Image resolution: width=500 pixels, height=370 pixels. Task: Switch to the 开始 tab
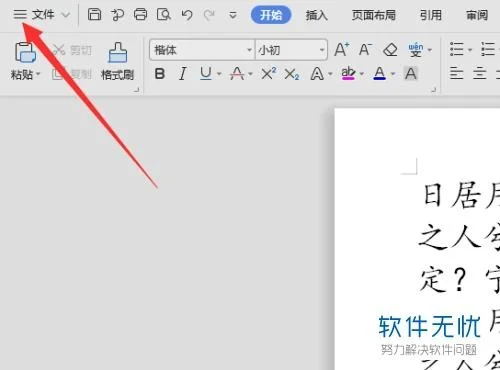(x=271, y=15)
